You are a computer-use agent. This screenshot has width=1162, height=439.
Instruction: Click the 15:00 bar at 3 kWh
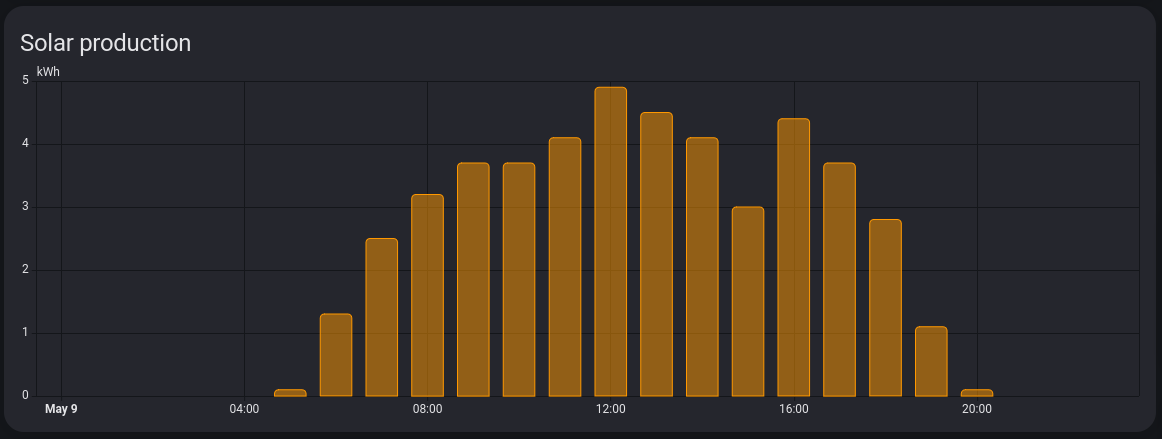(748, 301)
